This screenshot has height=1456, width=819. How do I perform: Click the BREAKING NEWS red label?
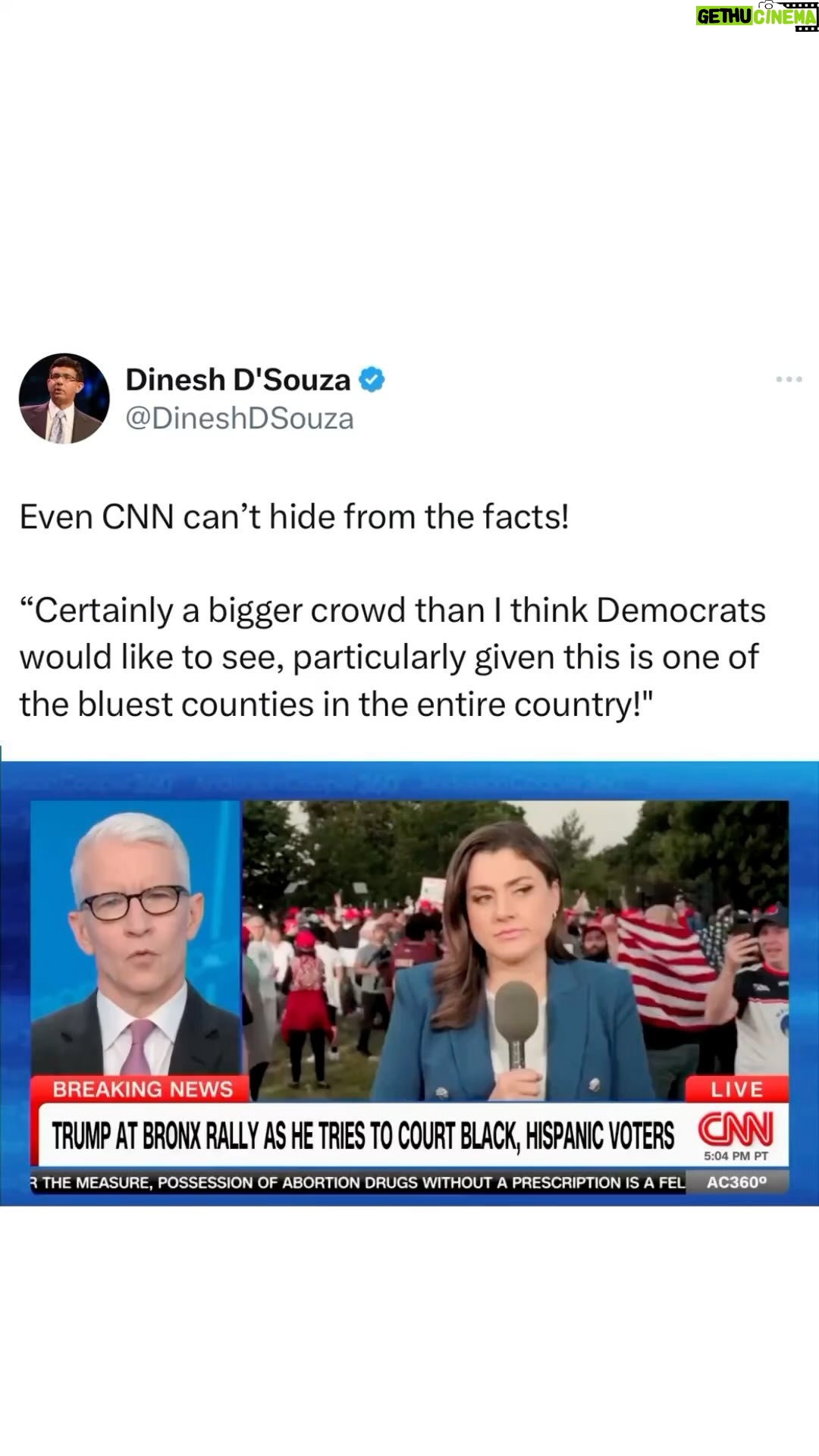[141, 1089]
